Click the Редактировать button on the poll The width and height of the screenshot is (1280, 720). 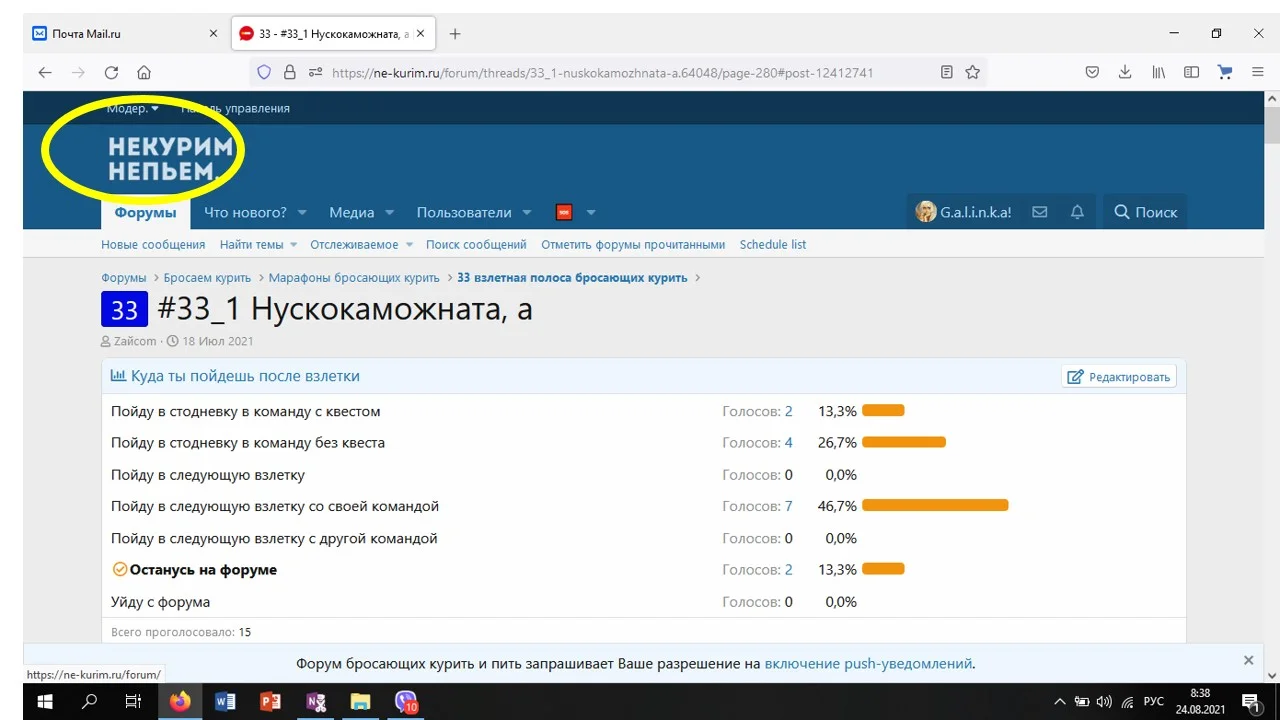(1119, 376)
